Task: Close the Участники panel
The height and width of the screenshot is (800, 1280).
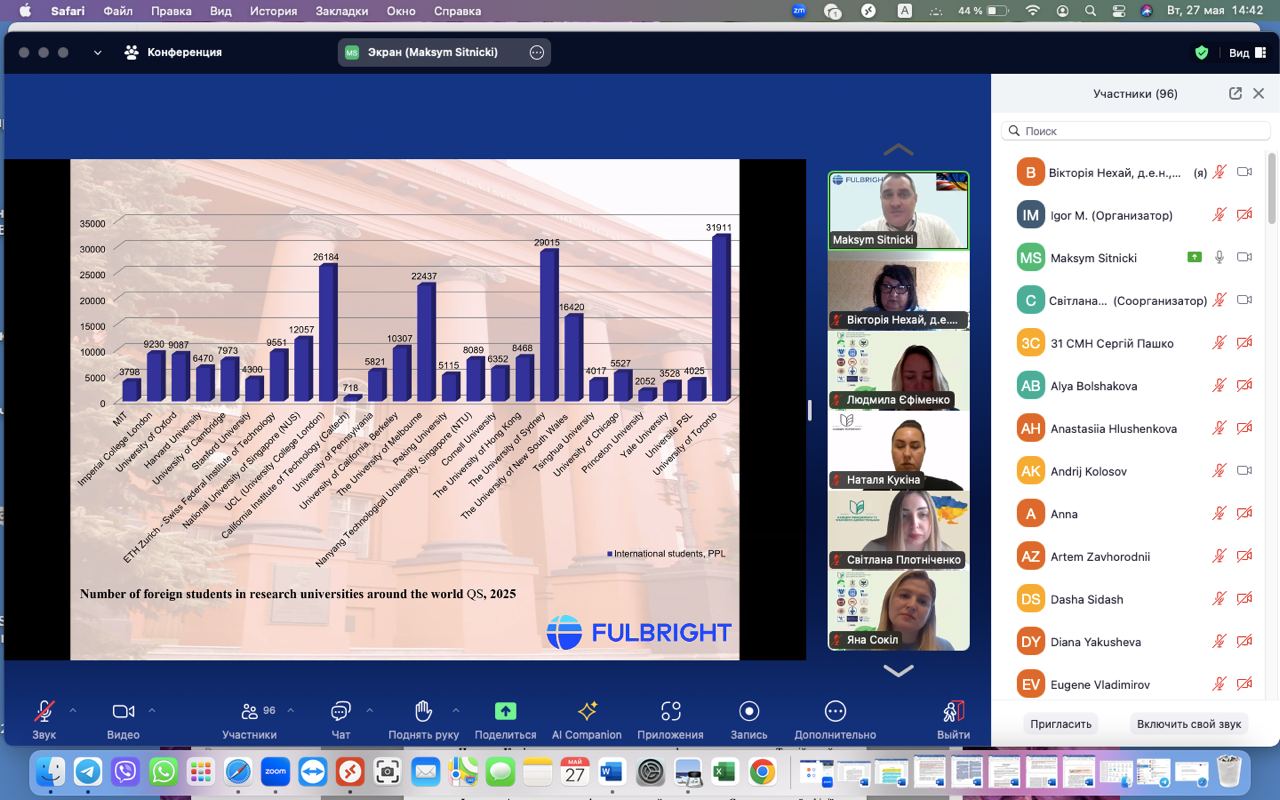Action: pyautogui.click(x=1259, y=93)
